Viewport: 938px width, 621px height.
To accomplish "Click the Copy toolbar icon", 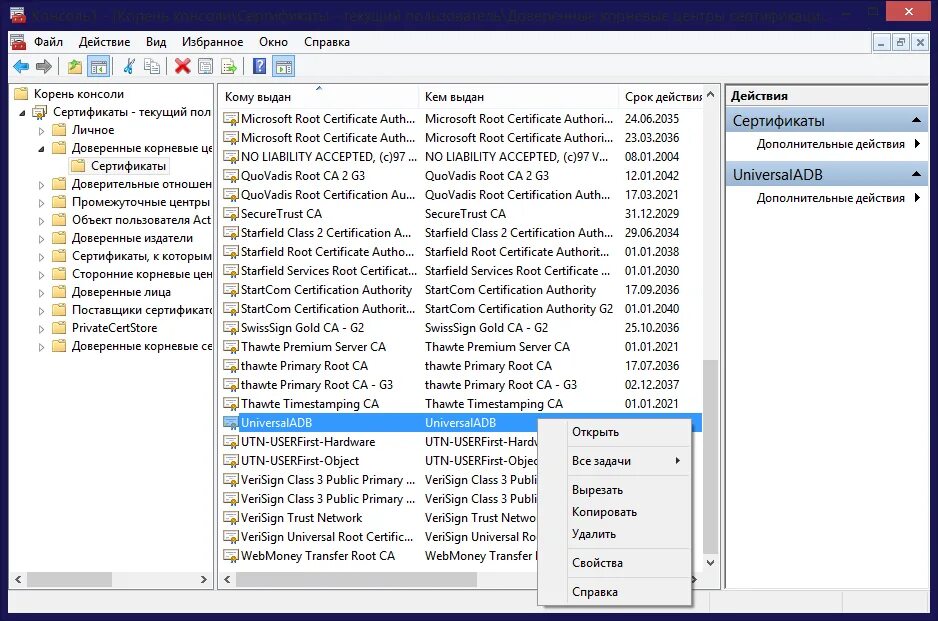I will [152, 66].
